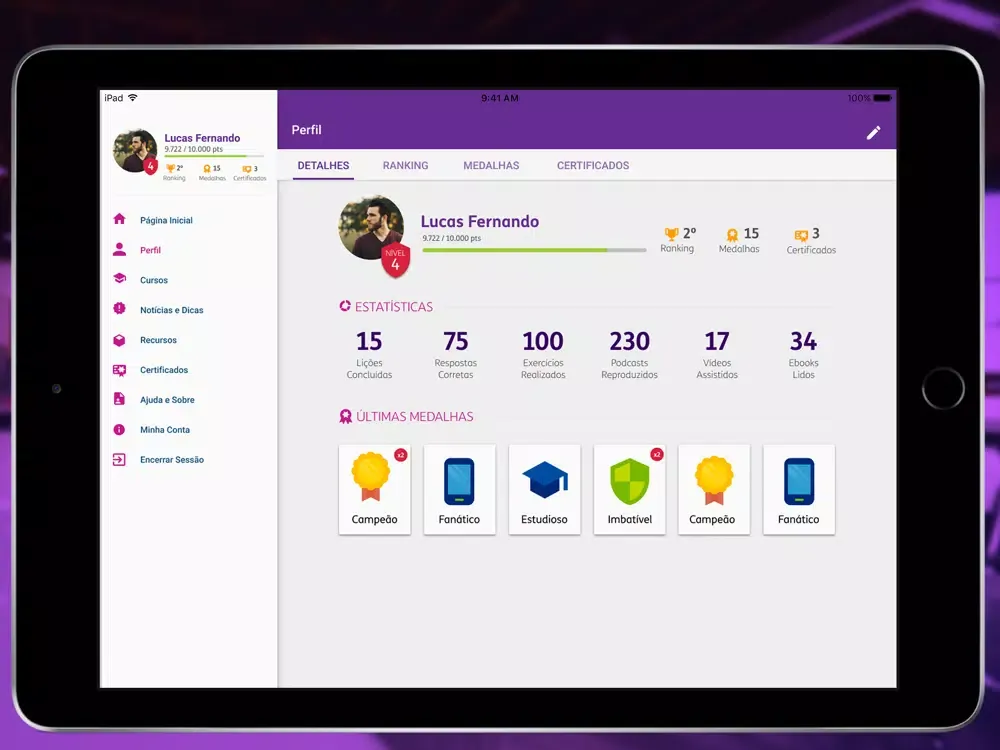Image resolution: width=1000 pixels, height=750 pixels.
Task: Tap the Certificados certificate icon in sidebar menu
Action: coord(119,370)
